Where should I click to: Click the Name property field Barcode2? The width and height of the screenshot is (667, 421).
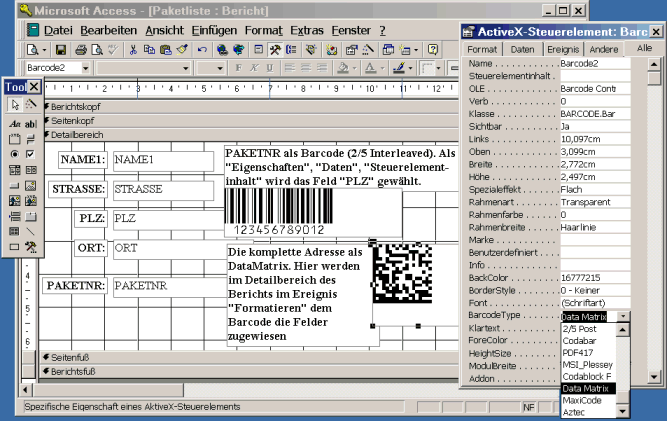pyautogui.click(x=595, y=63)
